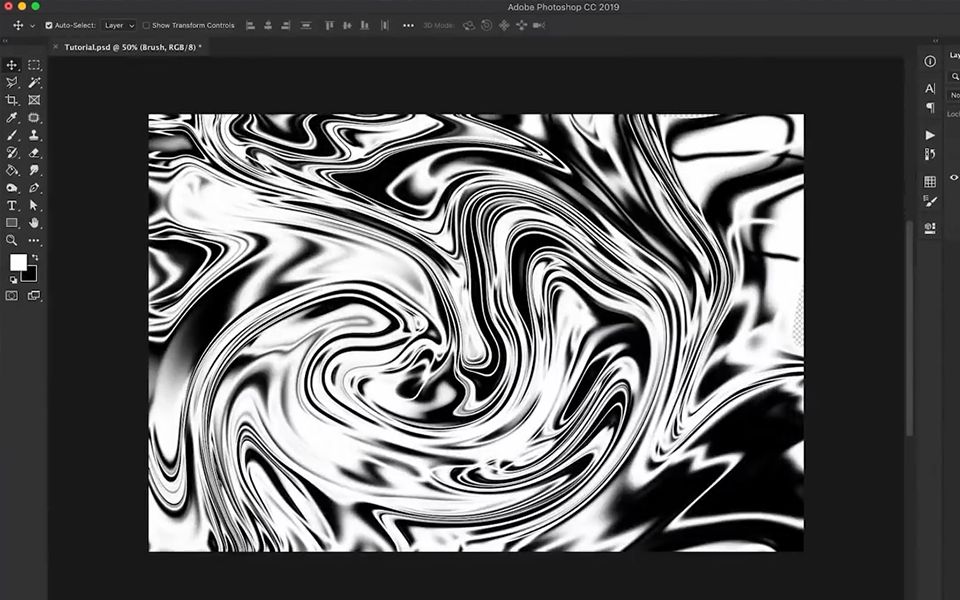960x600 pixels.
Task: Select the Brush tool
Action: click(x=12, y=136)
